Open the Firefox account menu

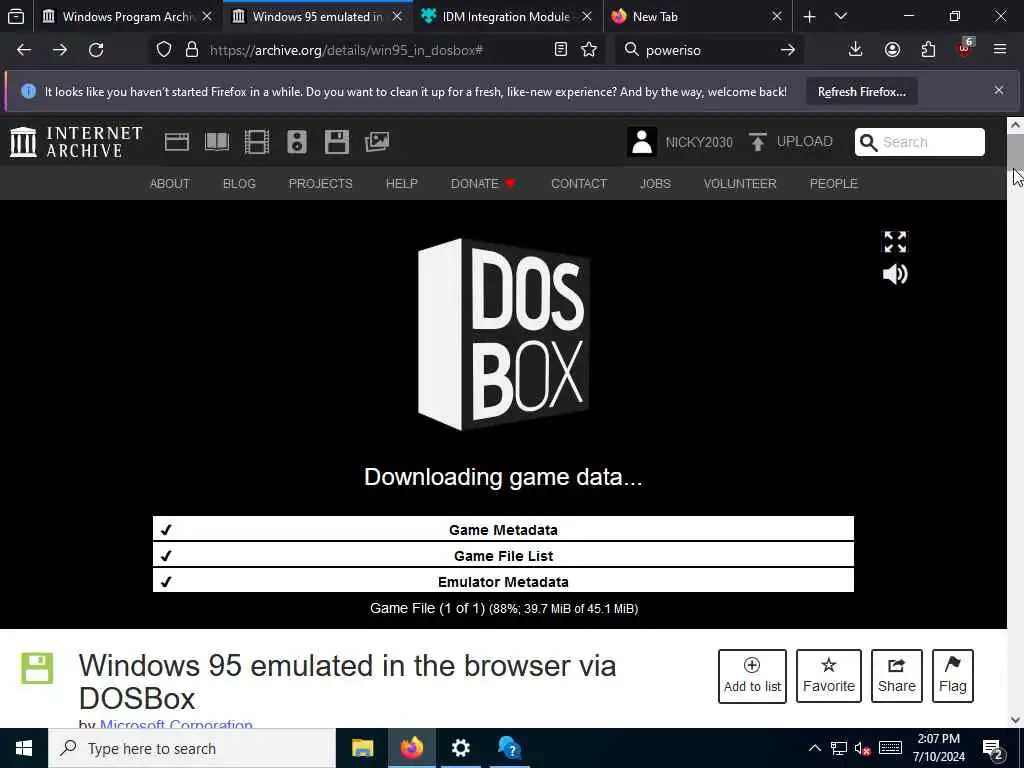892,50
